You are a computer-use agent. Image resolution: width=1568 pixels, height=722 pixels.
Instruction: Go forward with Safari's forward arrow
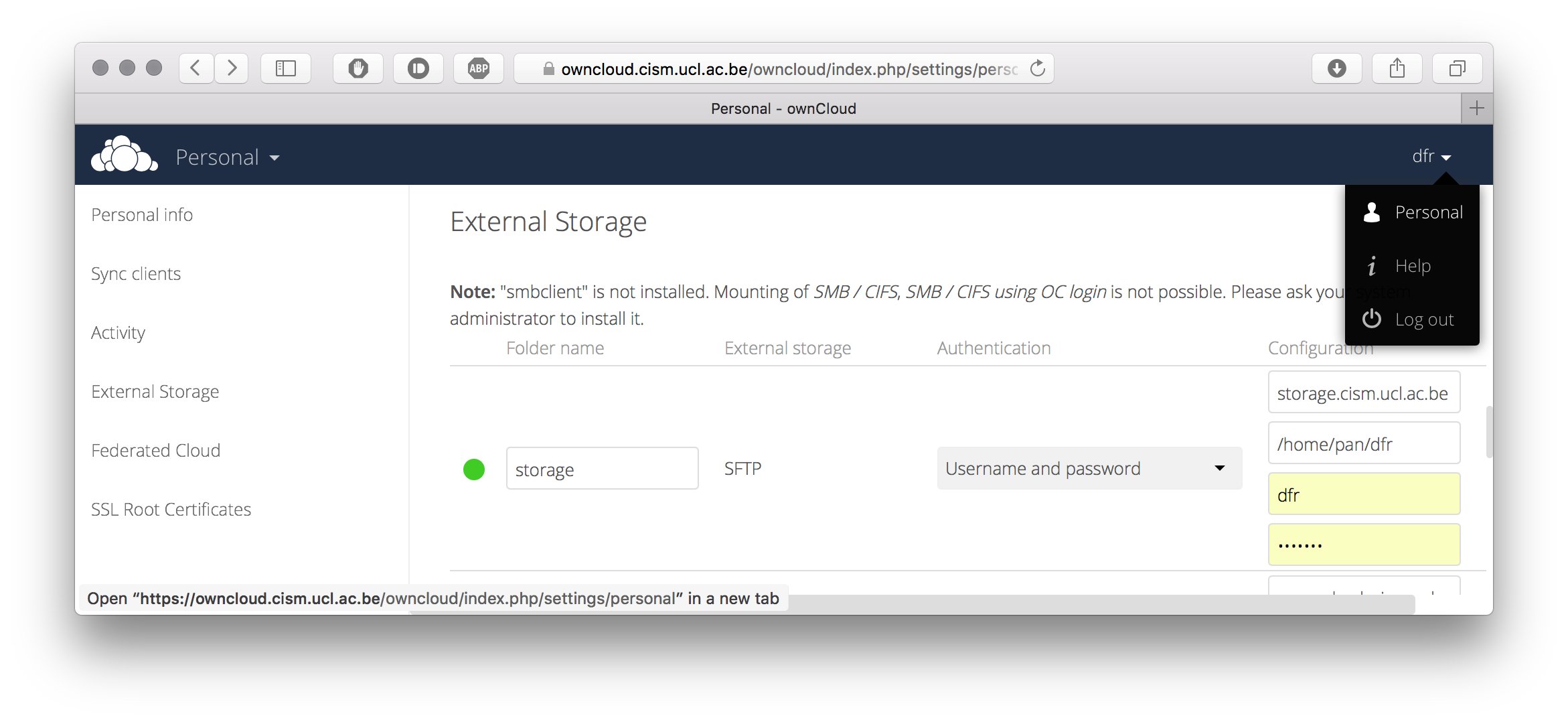tap(232, 68)
